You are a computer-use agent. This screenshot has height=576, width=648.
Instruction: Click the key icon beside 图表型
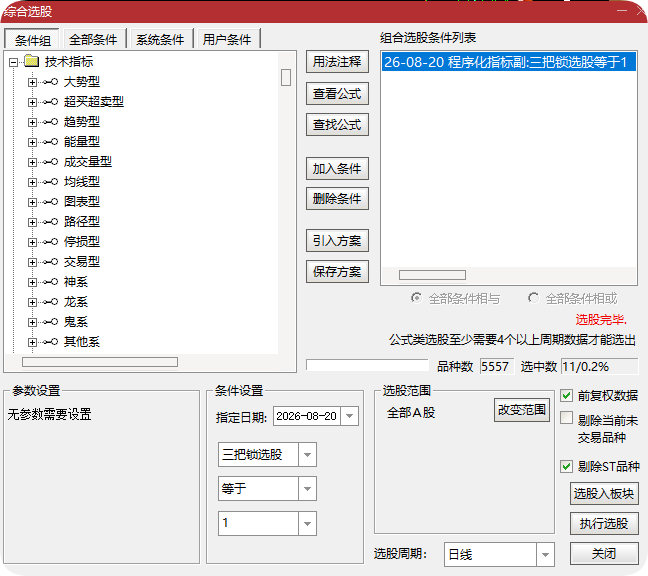(50, 202)
